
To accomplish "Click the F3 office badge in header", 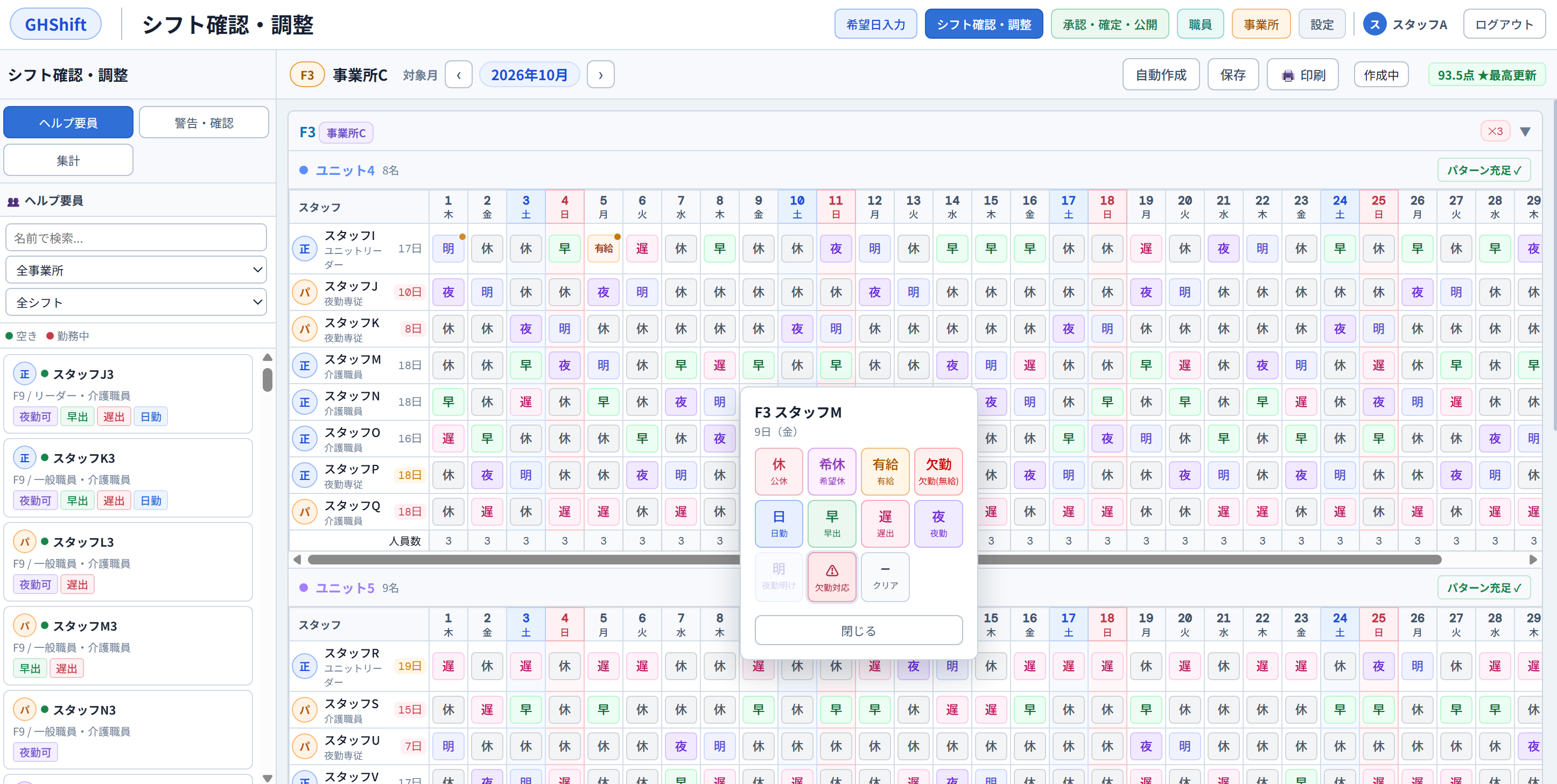I will click(x=307, y=75).
